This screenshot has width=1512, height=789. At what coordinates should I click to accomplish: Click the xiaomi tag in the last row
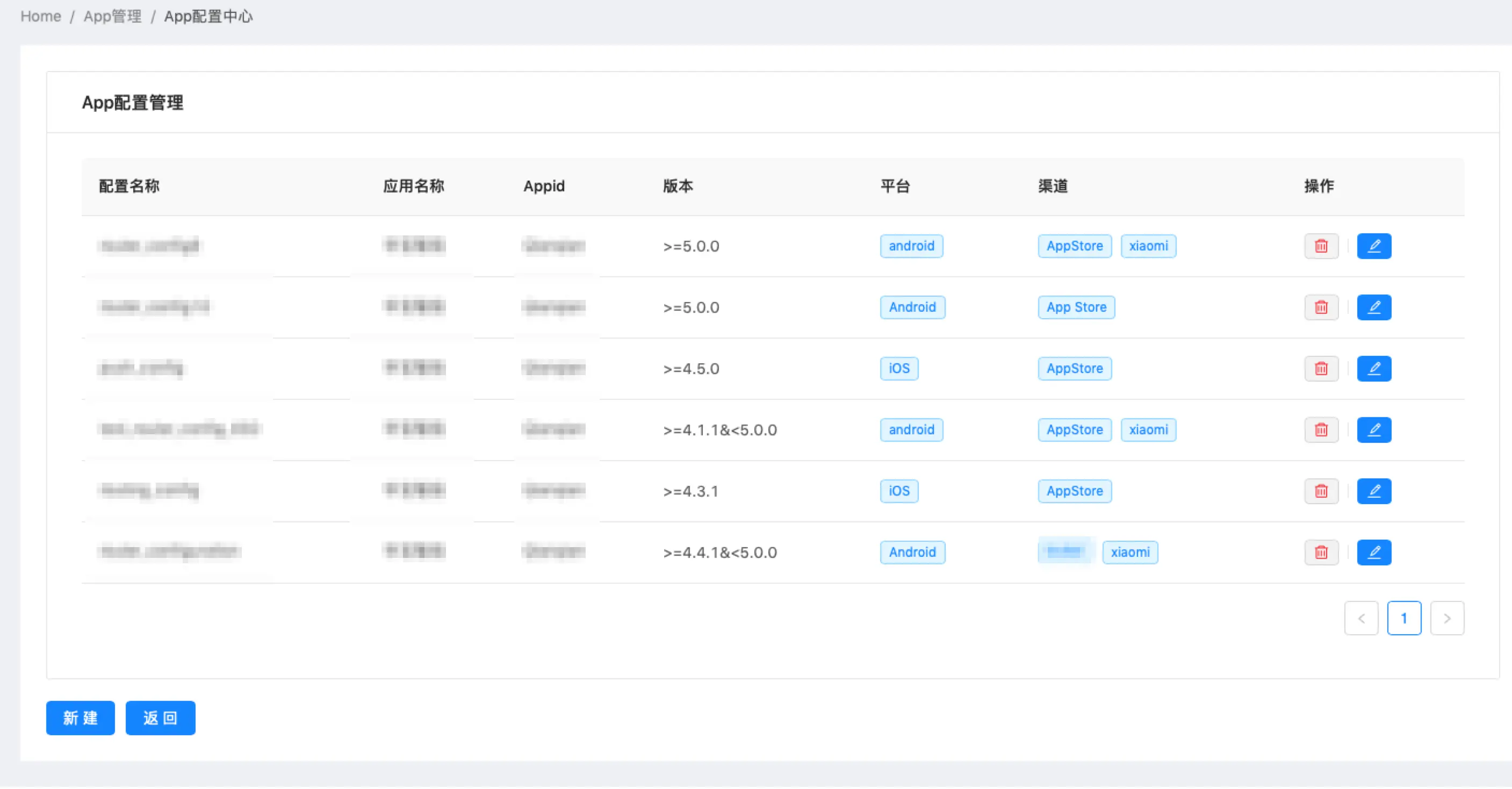[x=1129, y=553]
